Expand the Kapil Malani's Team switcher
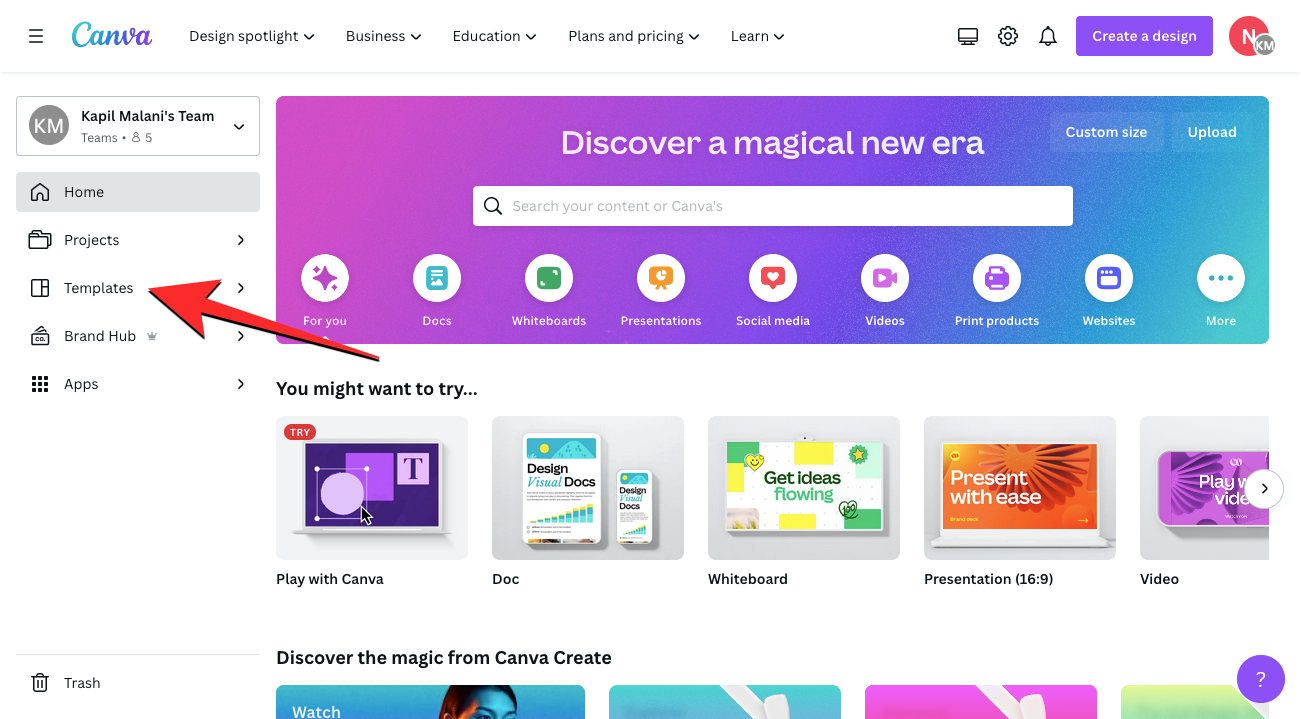This screenshot has height=719, width=1301. click(x=138, y=126)
